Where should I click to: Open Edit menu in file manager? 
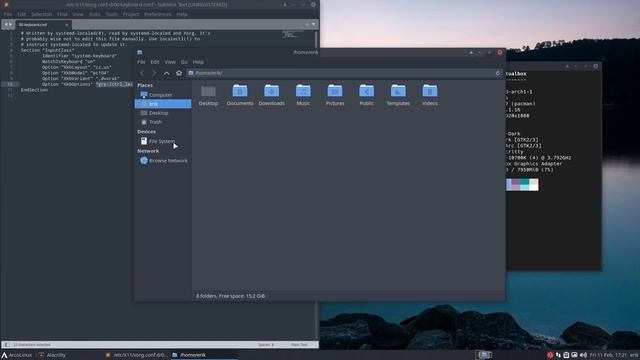pyautogui.click(x=155, y=62)
